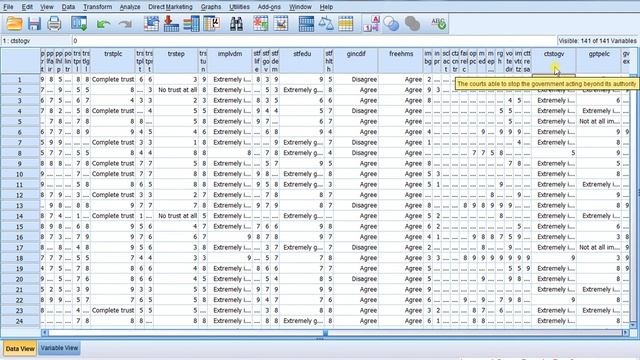Image resolution: width=640 pixels, height=360 pixels.
Task: Run the ABC spell check icon
Action: pos(439,24)
